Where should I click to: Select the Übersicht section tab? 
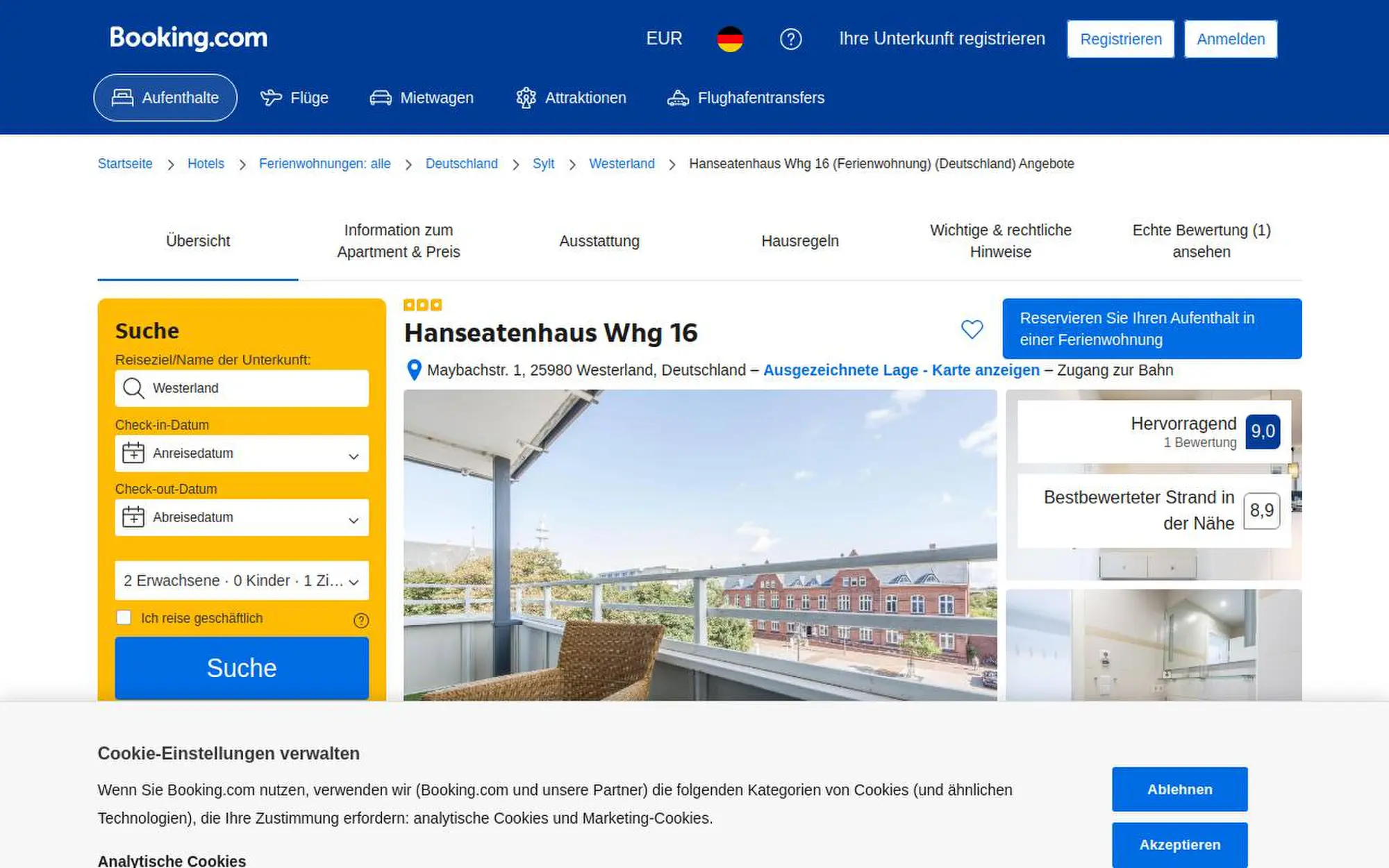pos(198,241)
